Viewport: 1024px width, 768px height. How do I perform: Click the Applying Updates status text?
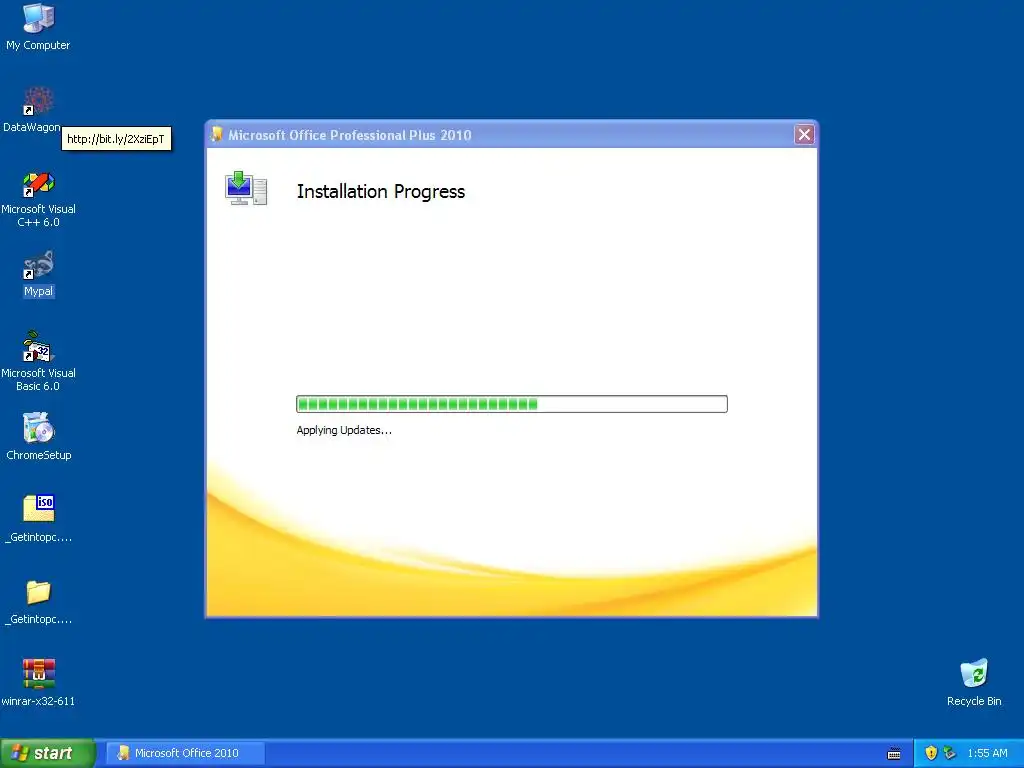coord(344,430)
